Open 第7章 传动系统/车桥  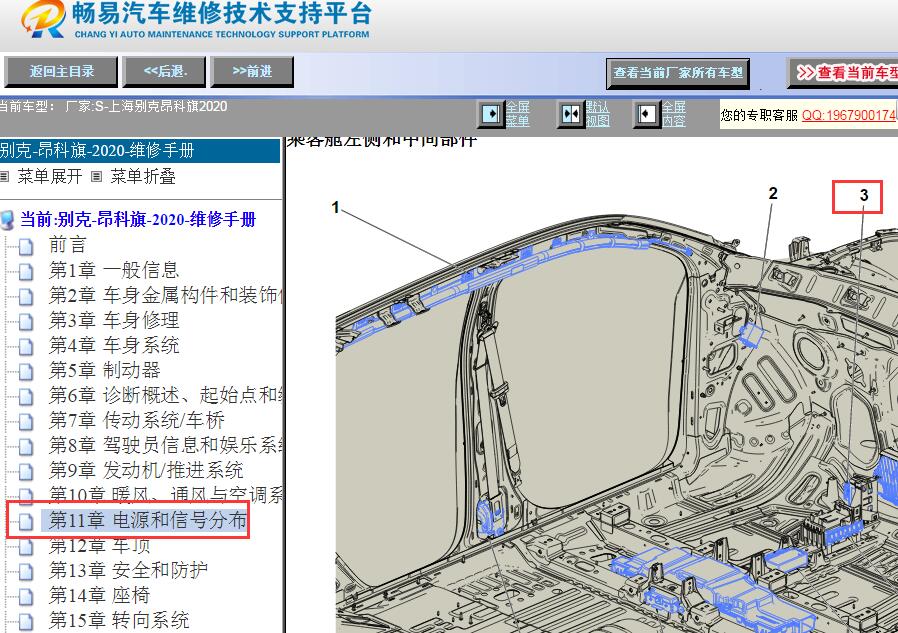coord(136,420)
